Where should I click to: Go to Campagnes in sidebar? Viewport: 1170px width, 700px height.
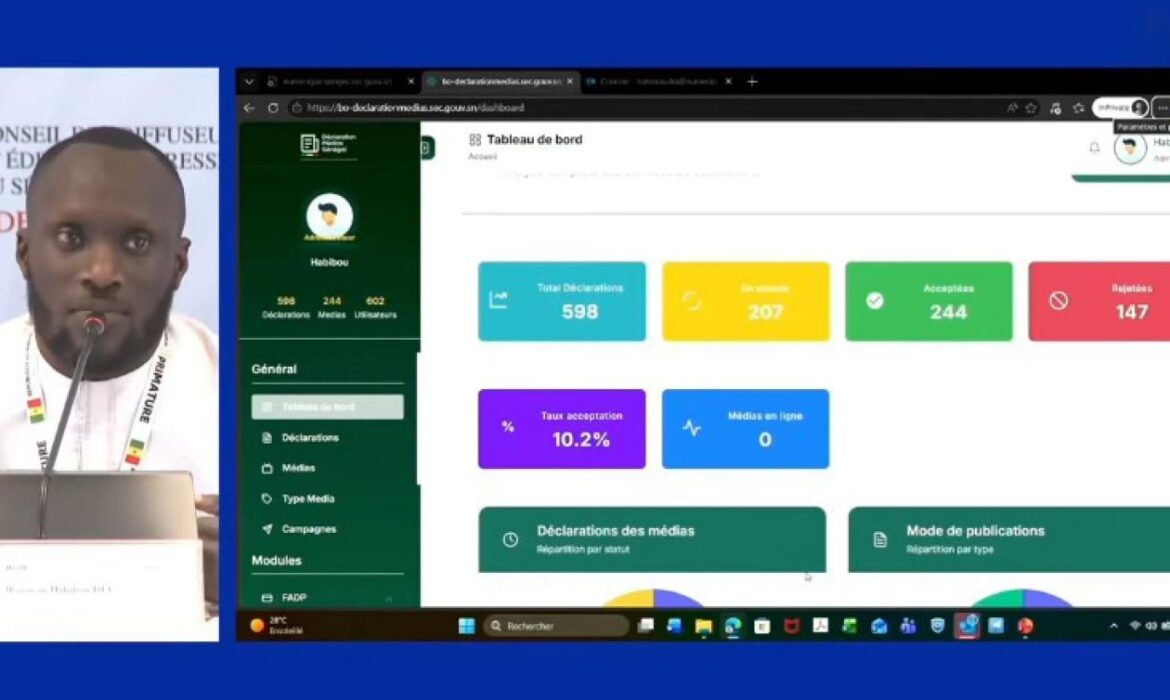(x=309, y=529)
